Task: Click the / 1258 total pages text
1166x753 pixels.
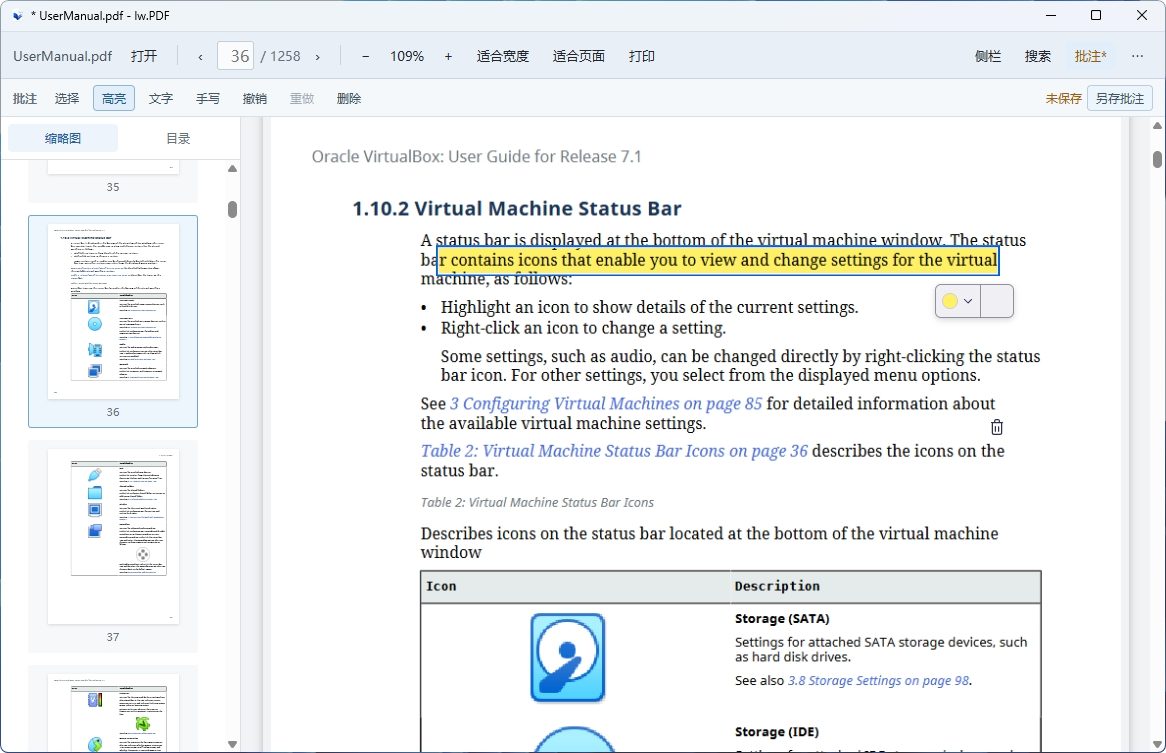Action: 280,56
